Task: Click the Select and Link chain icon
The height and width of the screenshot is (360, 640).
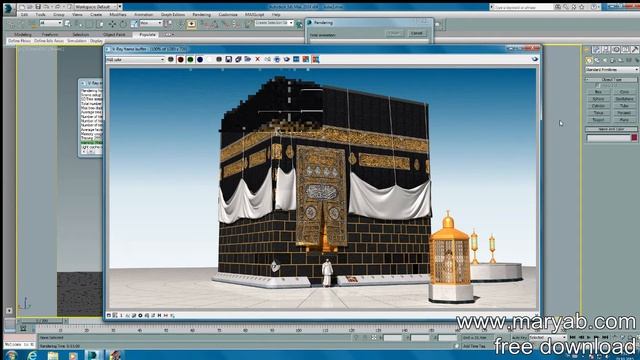Action: pyautogui.click(x=10, y=24)
